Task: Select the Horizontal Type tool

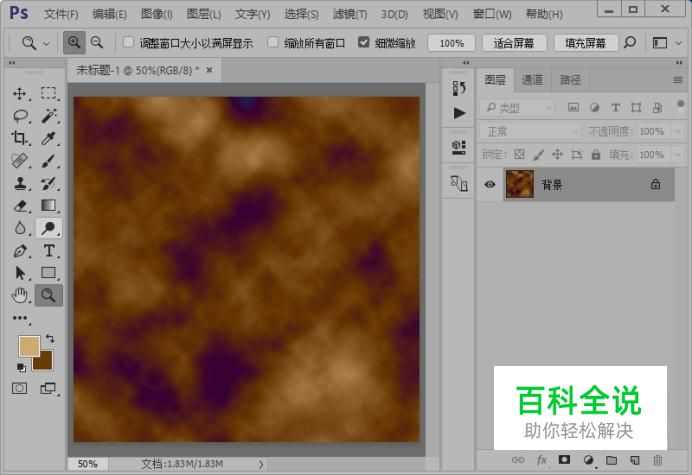Action: pos(49,251)
